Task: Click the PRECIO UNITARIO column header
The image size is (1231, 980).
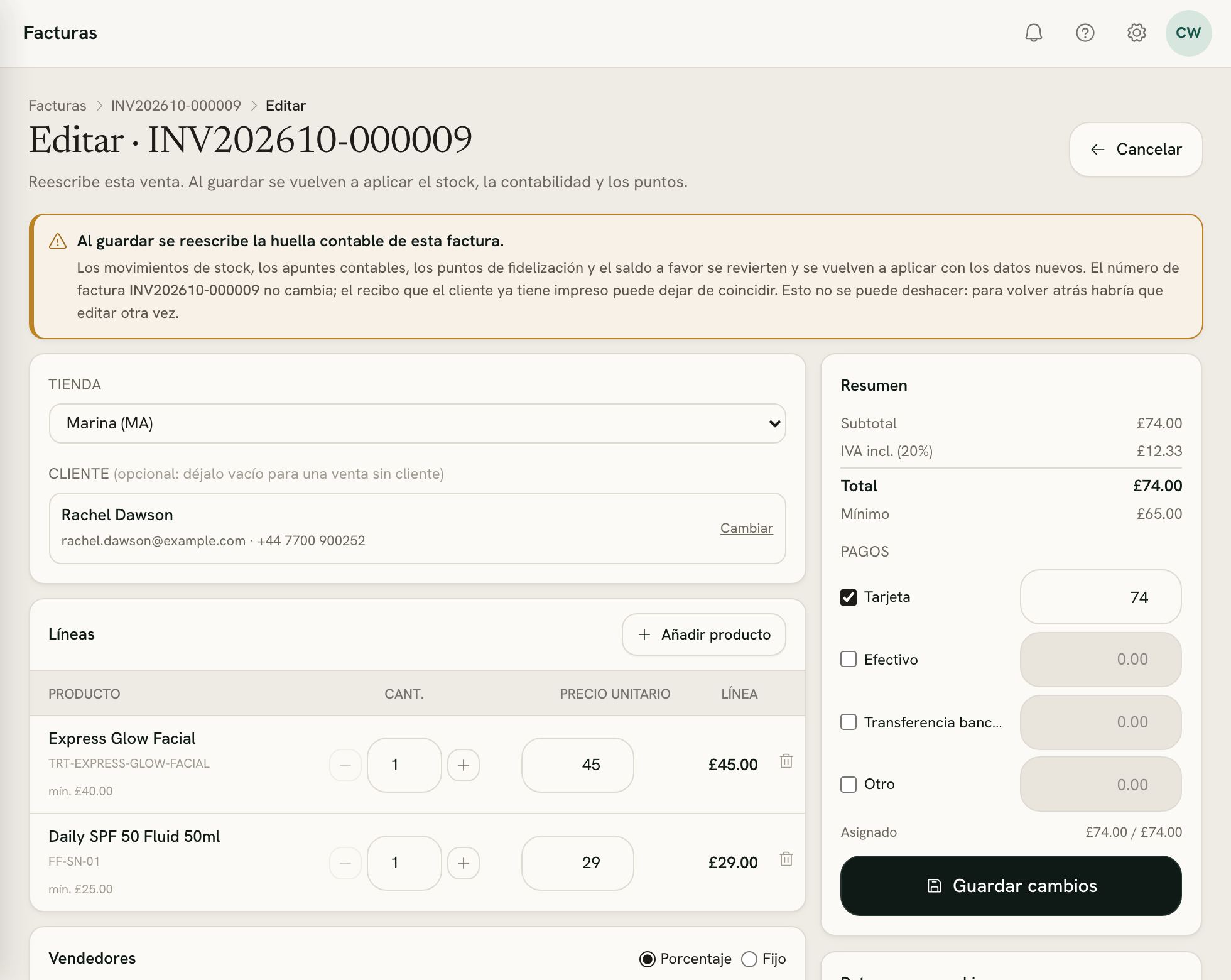Action: coord(615,694)
